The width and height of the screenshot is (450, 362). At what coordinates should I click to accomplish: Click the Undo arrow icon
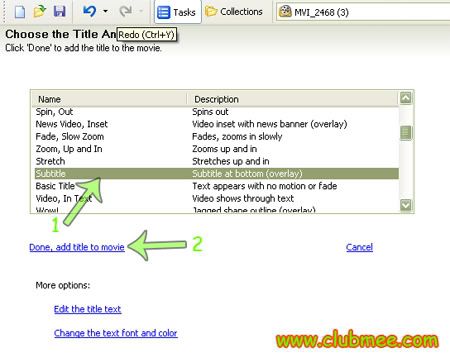[89, 12]
